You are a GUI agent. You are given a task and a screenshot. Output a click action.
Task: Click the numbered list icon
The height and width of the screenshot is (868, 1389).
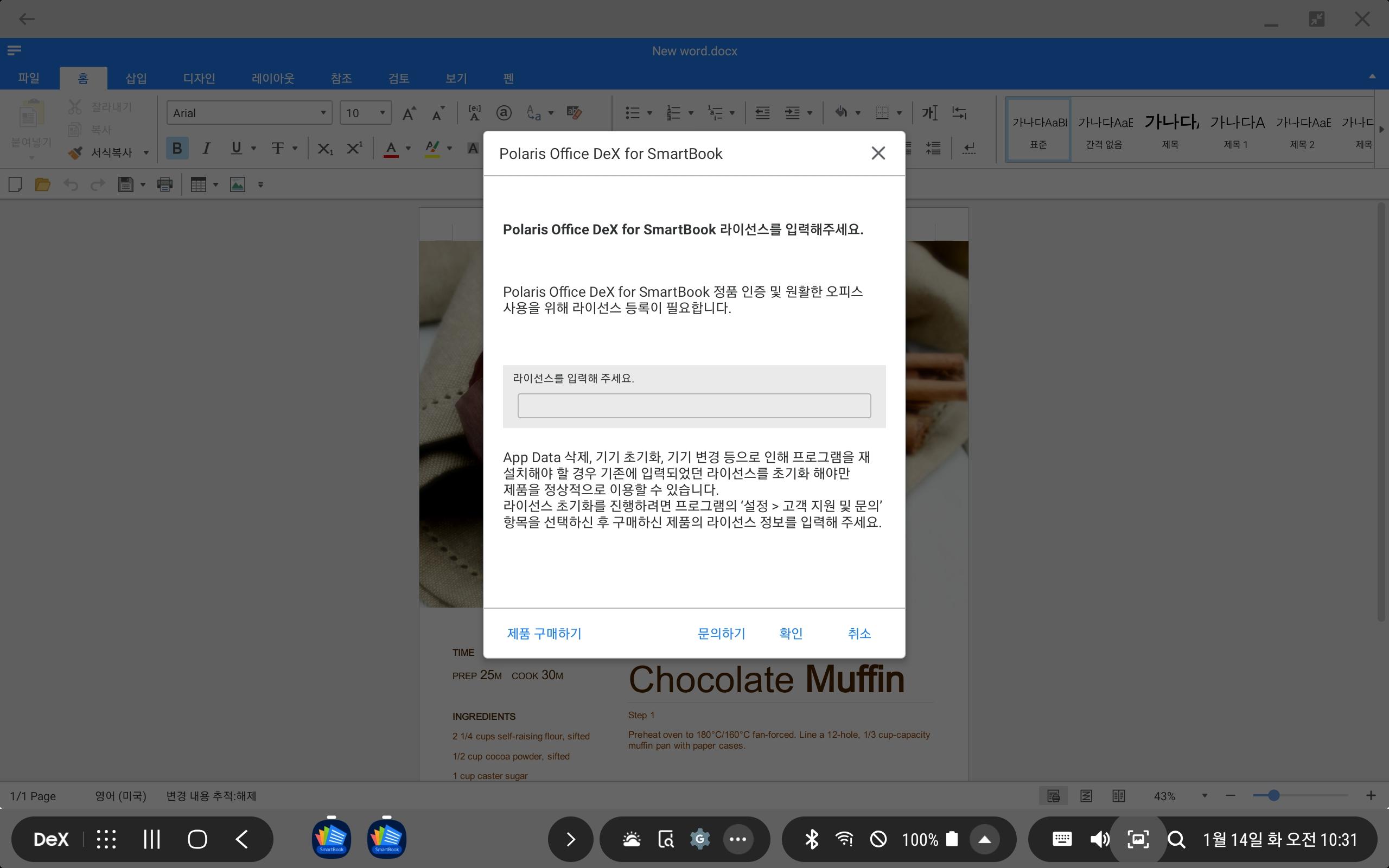click(673, 113)
